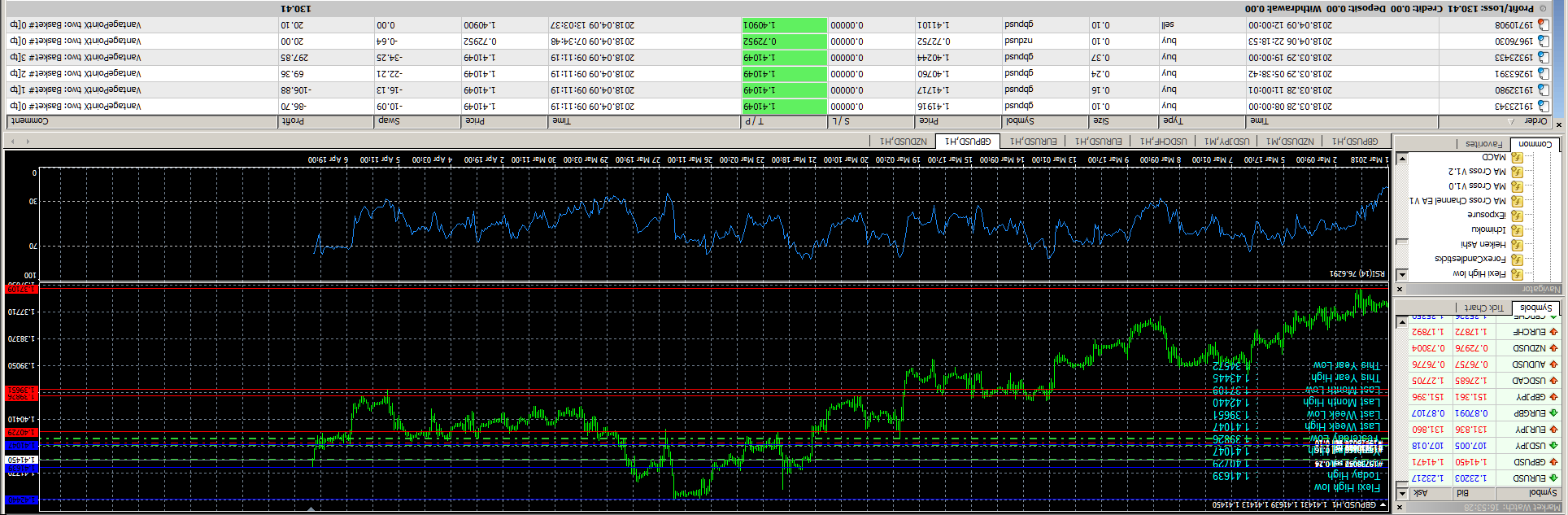This screenshot has height=515, width=1568.
Task: Open the Favorites tab in Navigator
Action: point(1483,144)
